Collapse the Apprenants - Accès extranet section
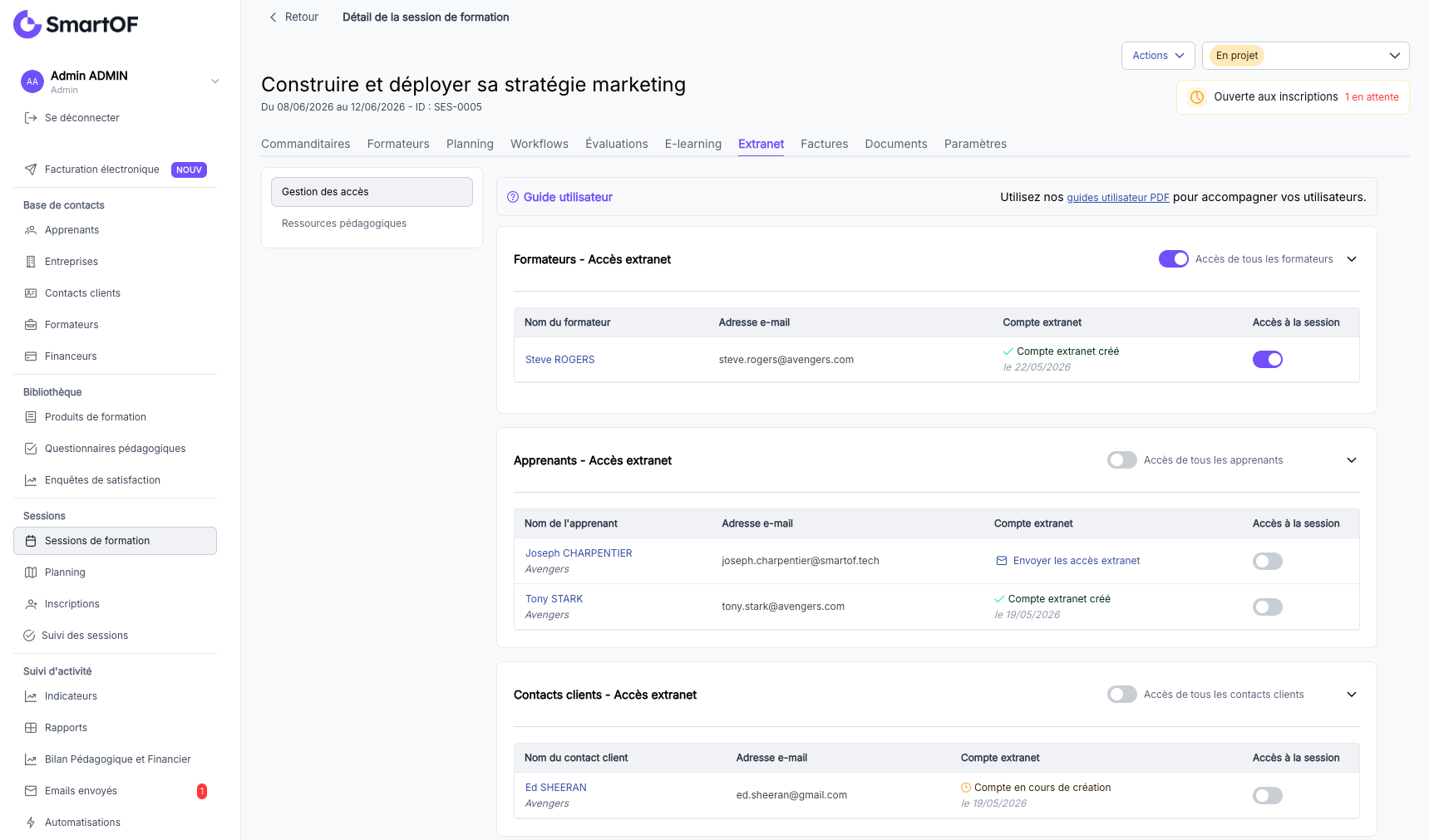 (1352, 460)
